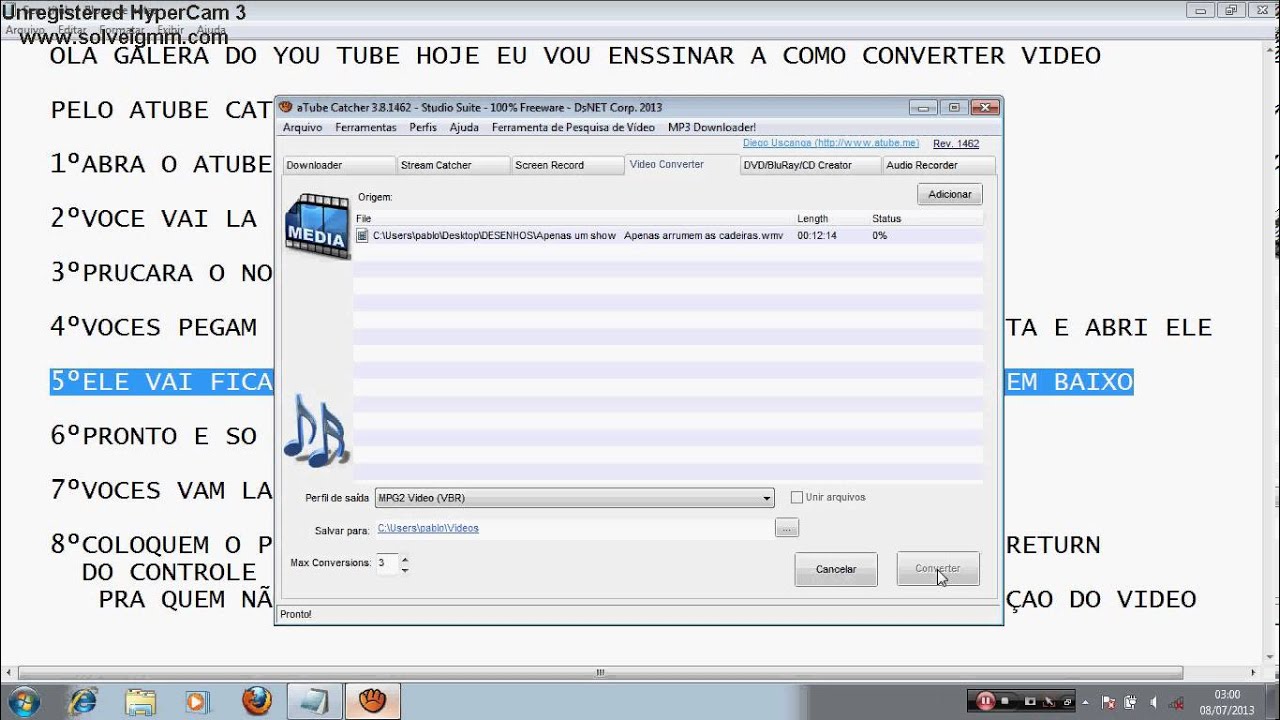Click the 6ºPRONTO E SO line in Notepad
This screenshot has height=720, width=1280.
[x=154, y=436]
